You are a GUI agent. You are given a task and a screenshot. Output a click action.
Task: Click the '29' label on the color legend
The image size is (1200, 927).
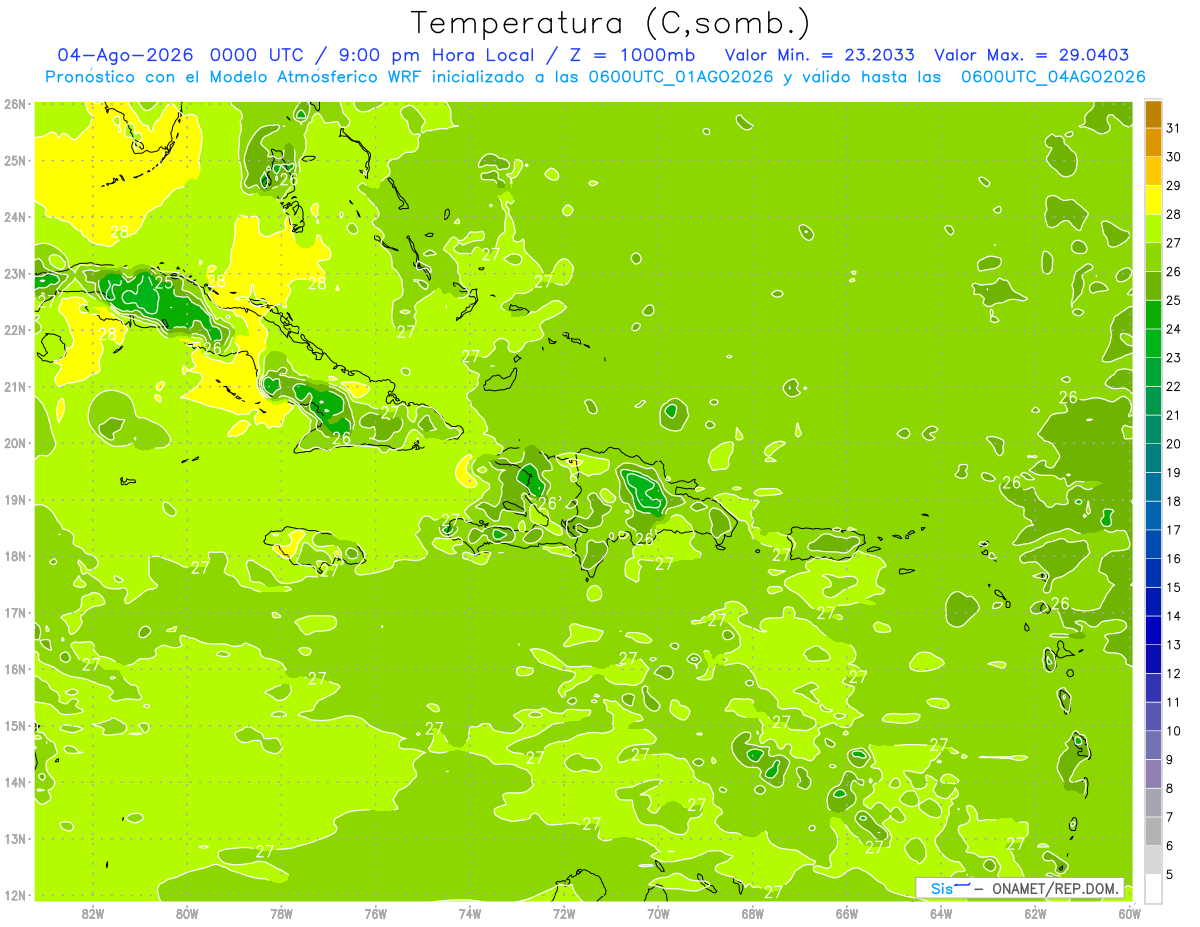[x=1174, y=185]
